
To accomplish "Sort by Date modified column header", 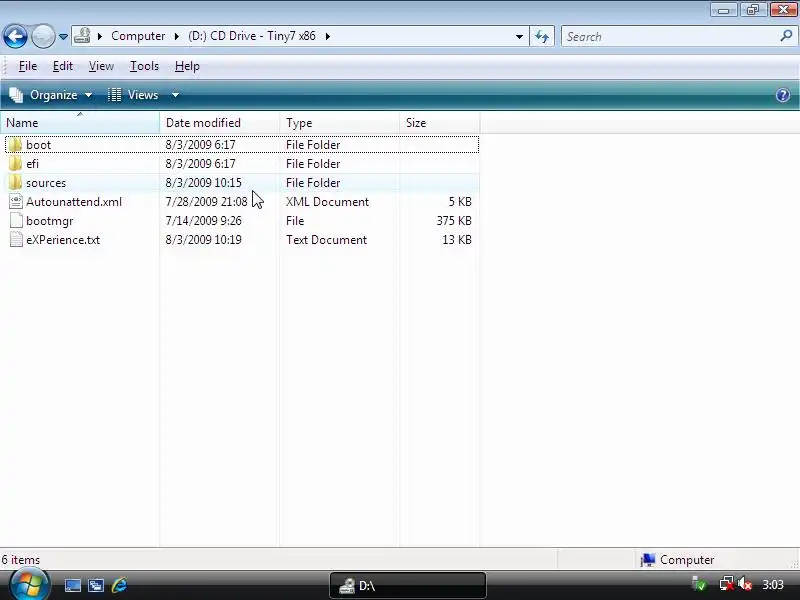I will pyautogui.click(x=219, y=123).
